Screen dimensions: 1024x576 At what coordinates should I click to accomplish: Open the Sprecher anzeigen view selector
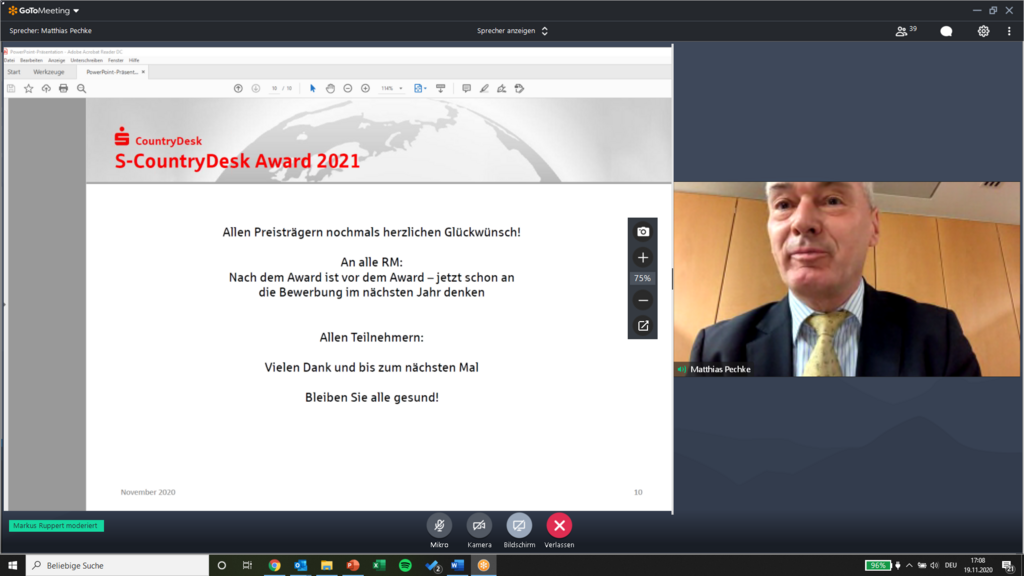tap(512, 31)
